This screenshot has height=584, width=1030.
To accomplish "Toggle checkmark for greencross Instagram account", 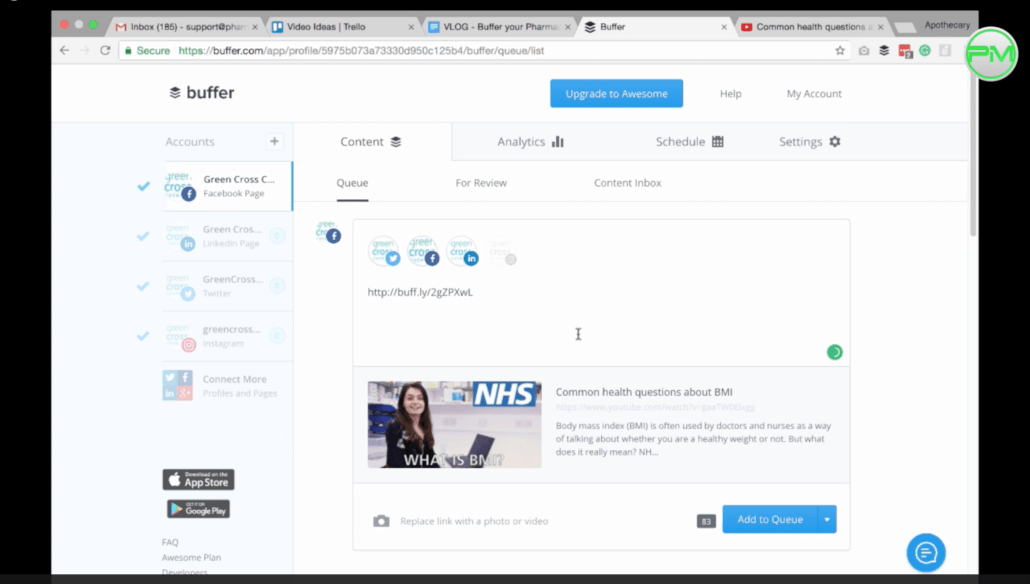I will 143,336.
